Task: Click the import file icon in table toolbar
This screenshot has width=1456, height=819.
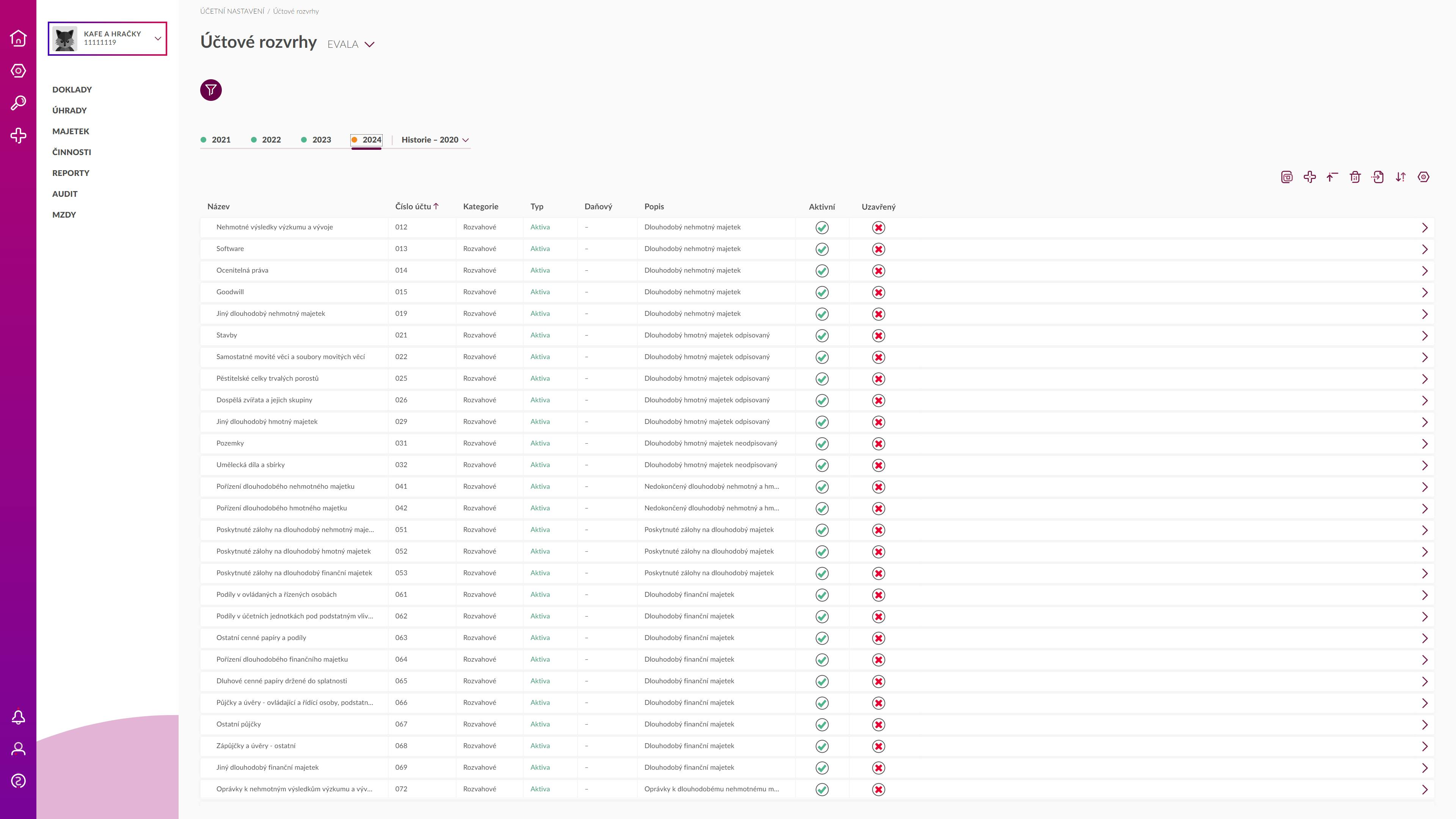Action: pos(1378,177)
